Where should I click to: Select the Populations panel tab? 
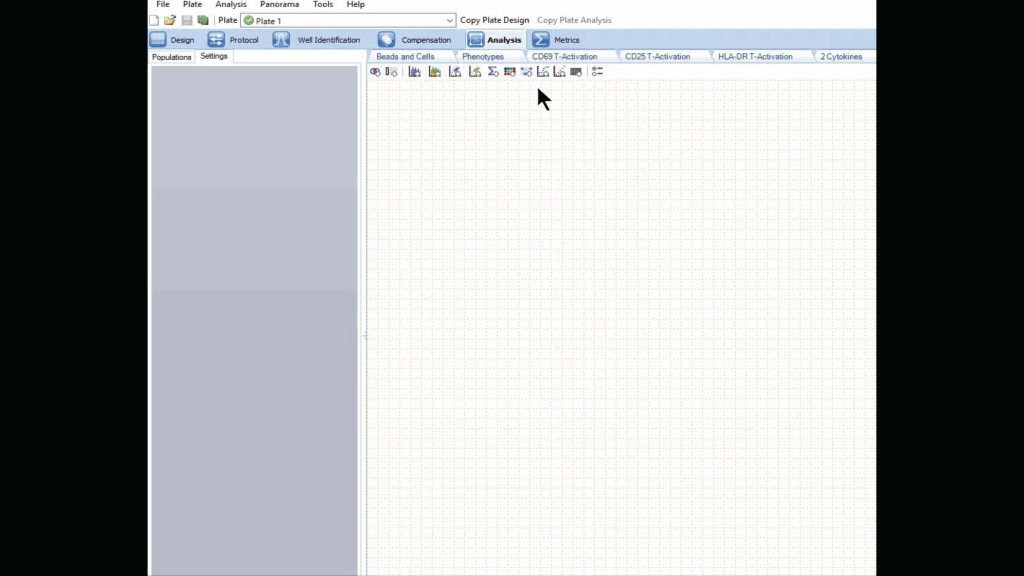coord(172,57)
